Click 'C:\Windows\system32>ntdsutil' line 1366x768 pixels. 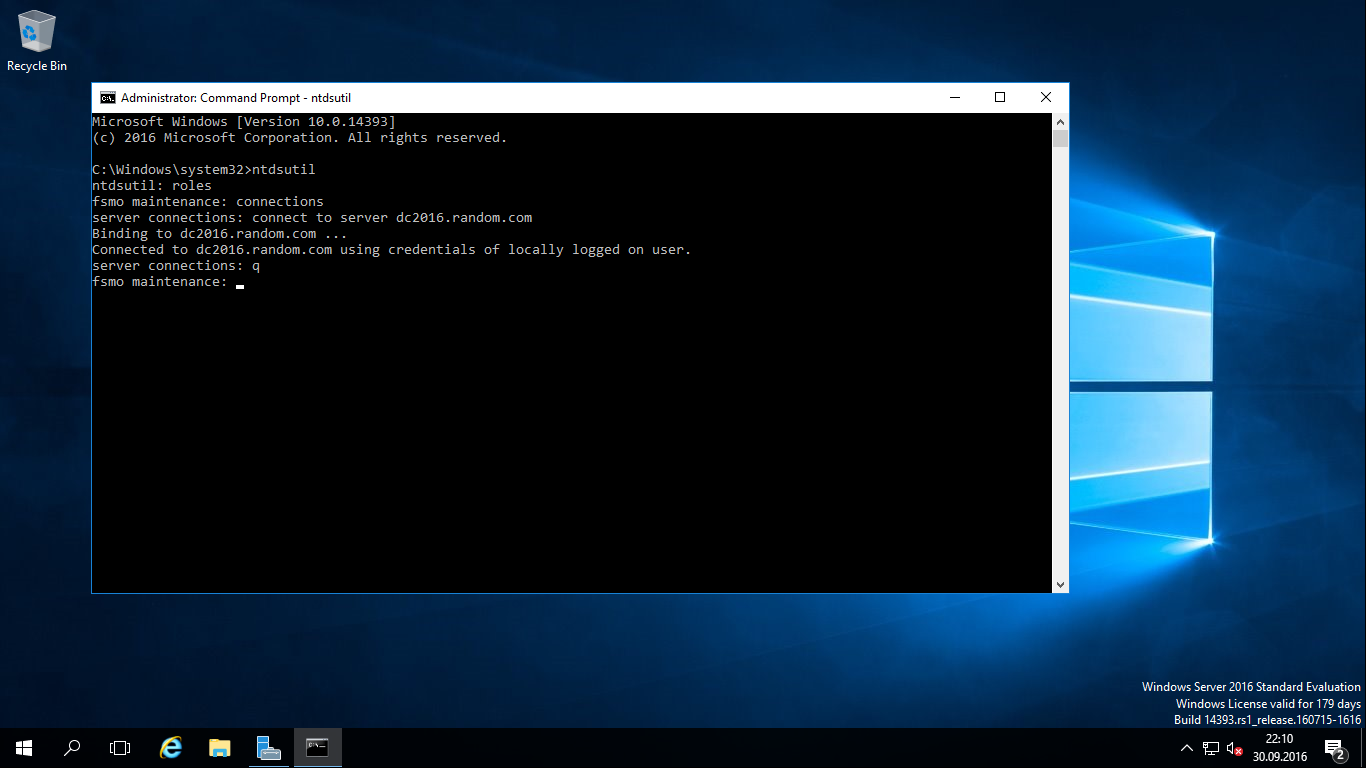tap(204, 170)
